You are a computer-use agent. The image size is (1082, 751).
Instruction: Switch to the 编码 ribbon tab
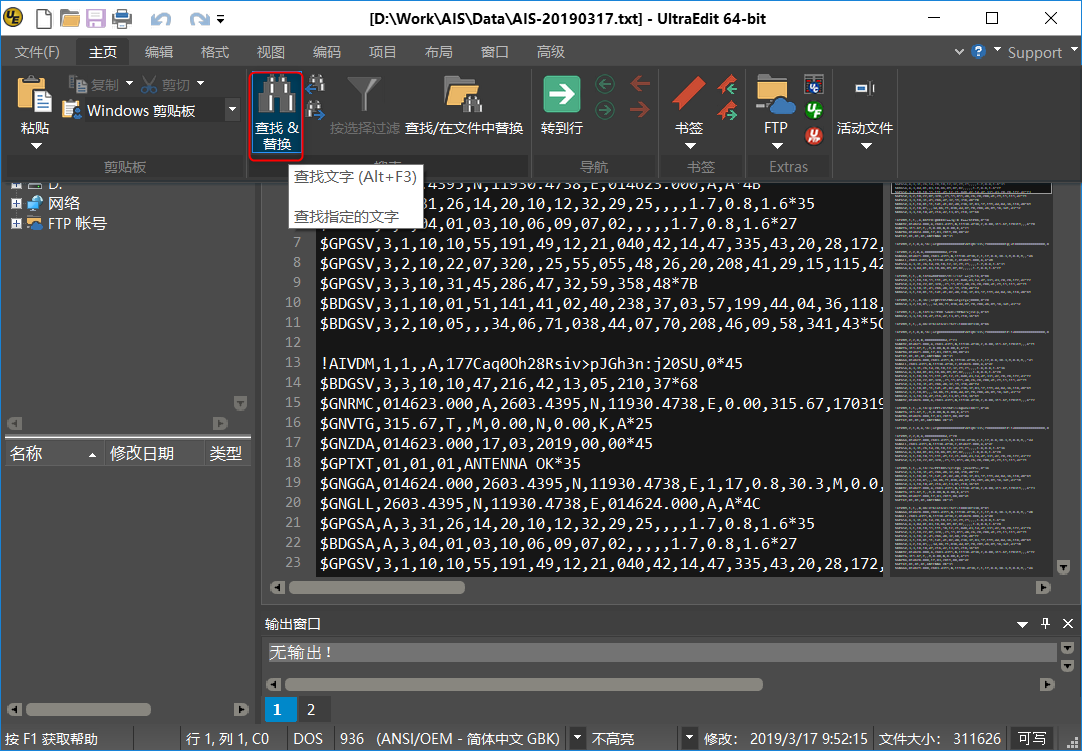coord(326,52)
